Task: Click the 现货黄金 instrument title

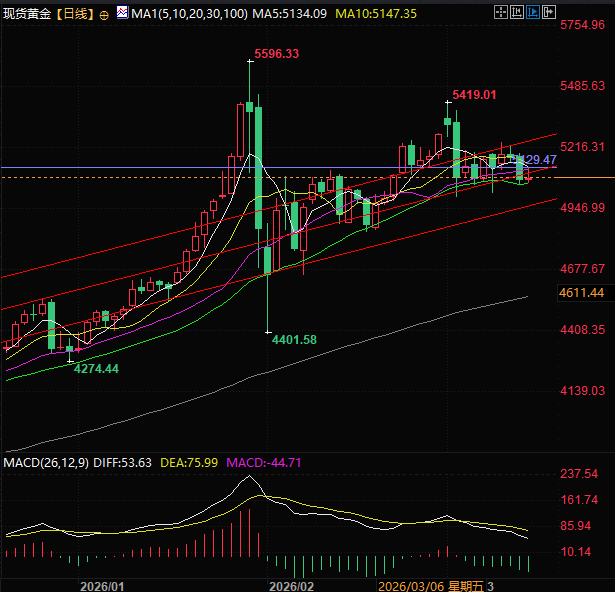Action: pyautogui.click(x=27, y=14)
